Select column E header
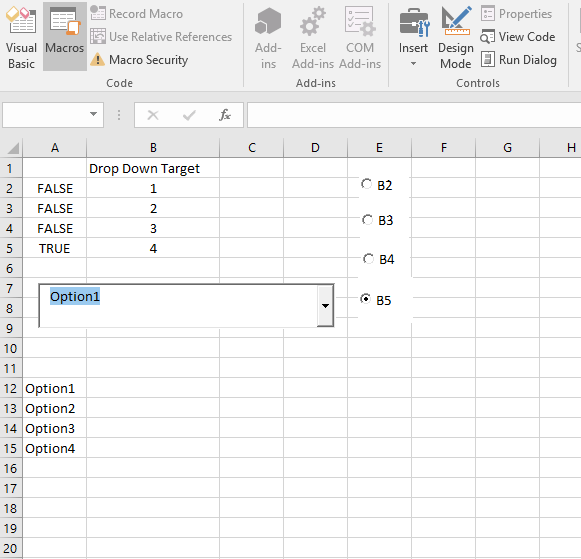Screen dimensions: 581x559 379,148
